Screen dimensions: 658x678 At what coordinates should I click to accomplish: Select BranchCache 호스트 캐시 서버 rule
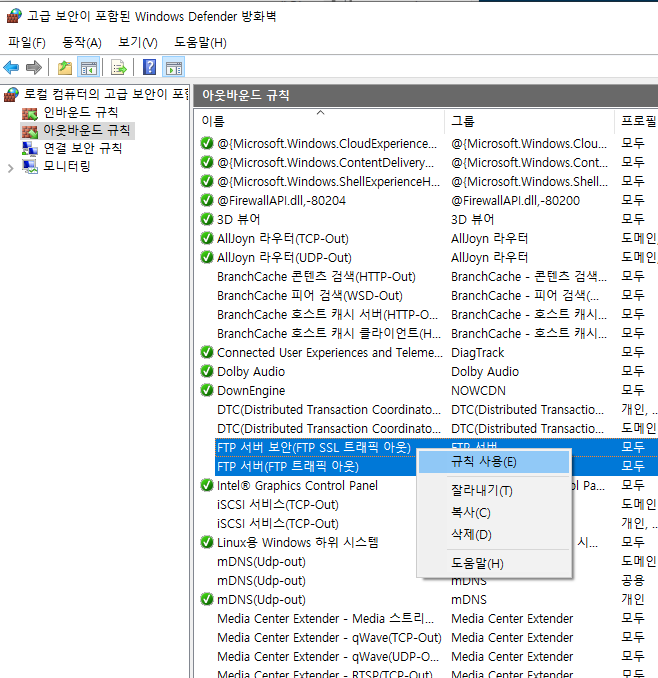[x=328, y=314]
